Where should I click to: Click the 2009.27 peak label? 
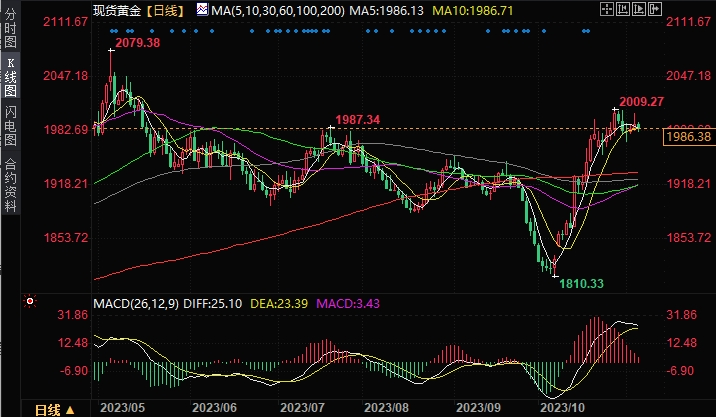click(642, 101)
